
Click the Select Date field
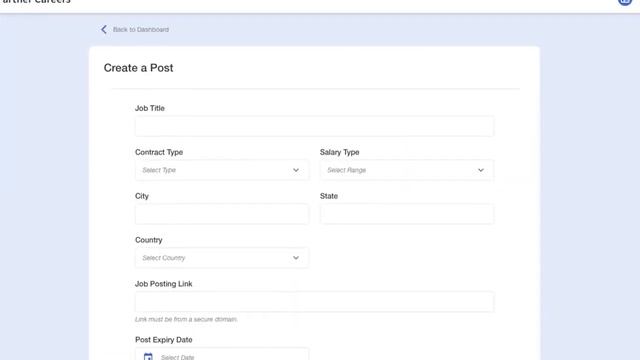click(222, 354)
